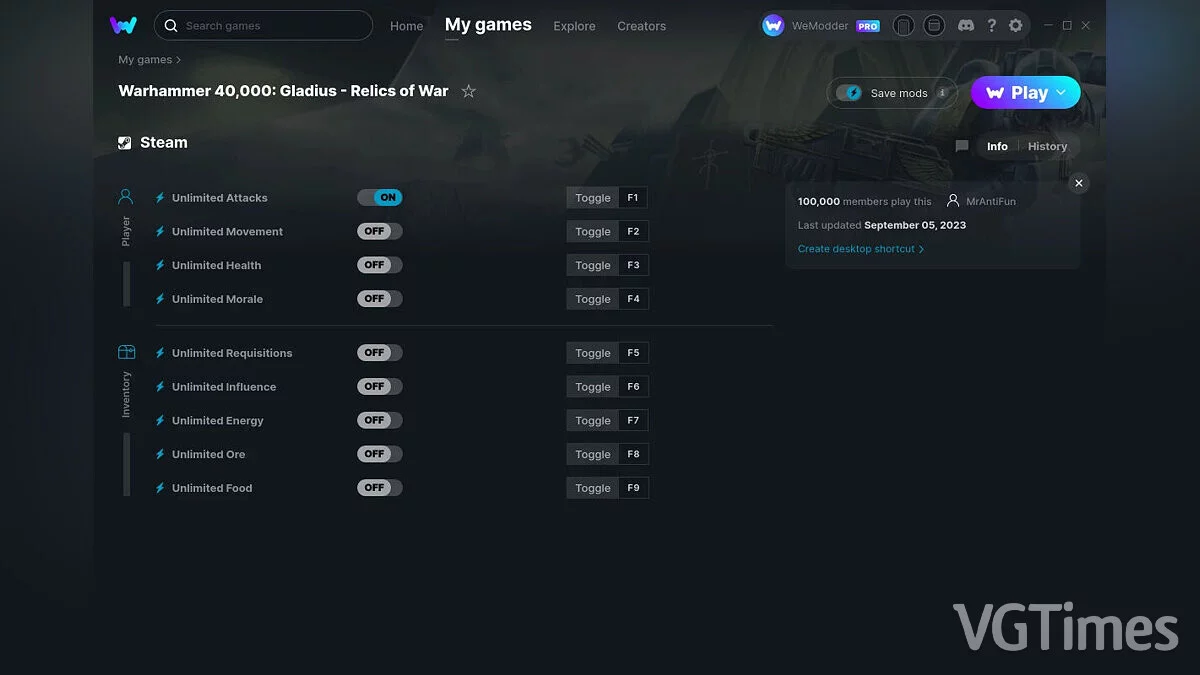This screenshot has height=675, width=1200.
Task: Enable the Unlimited Food switch
Action: (x=380, y=488)
